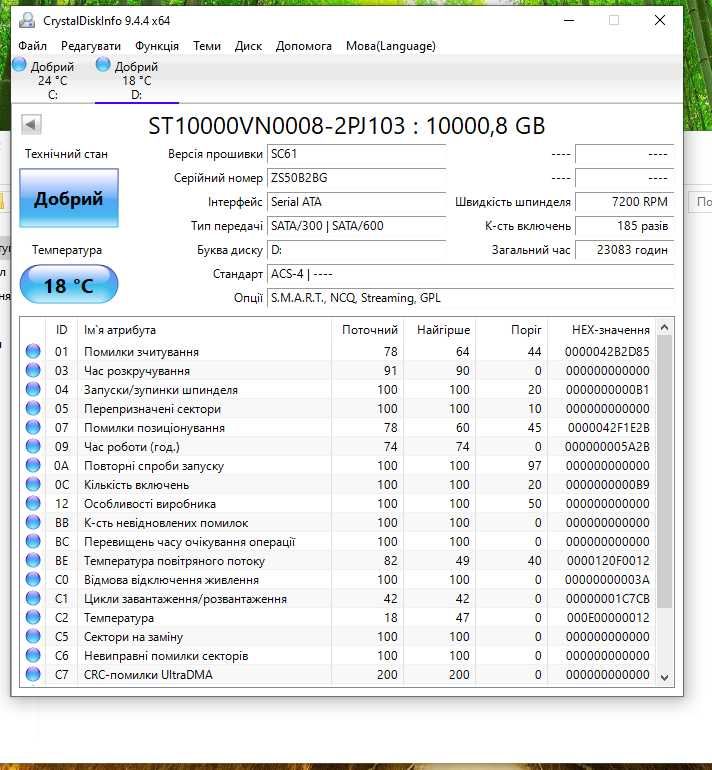Click HEX value 00000001C7CB
Viewport: 712px width, 770px height.
tap(607, 599)
